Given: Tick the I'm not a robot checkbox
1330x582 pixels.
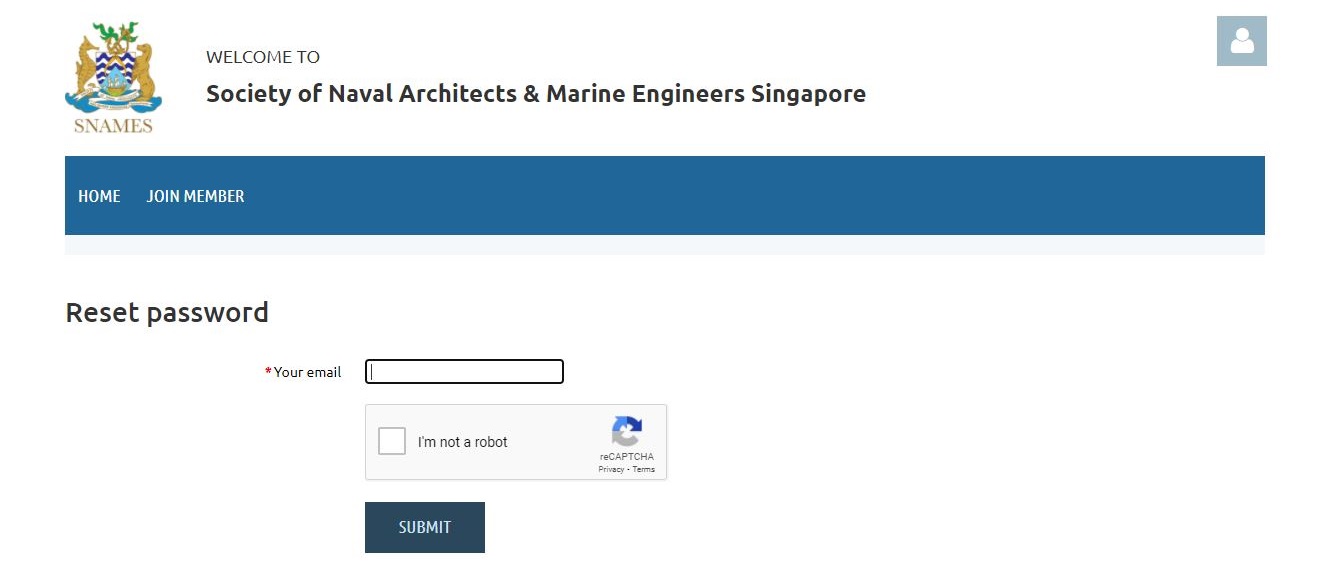Looking at the screenshot, I should (x=392, y=441).
